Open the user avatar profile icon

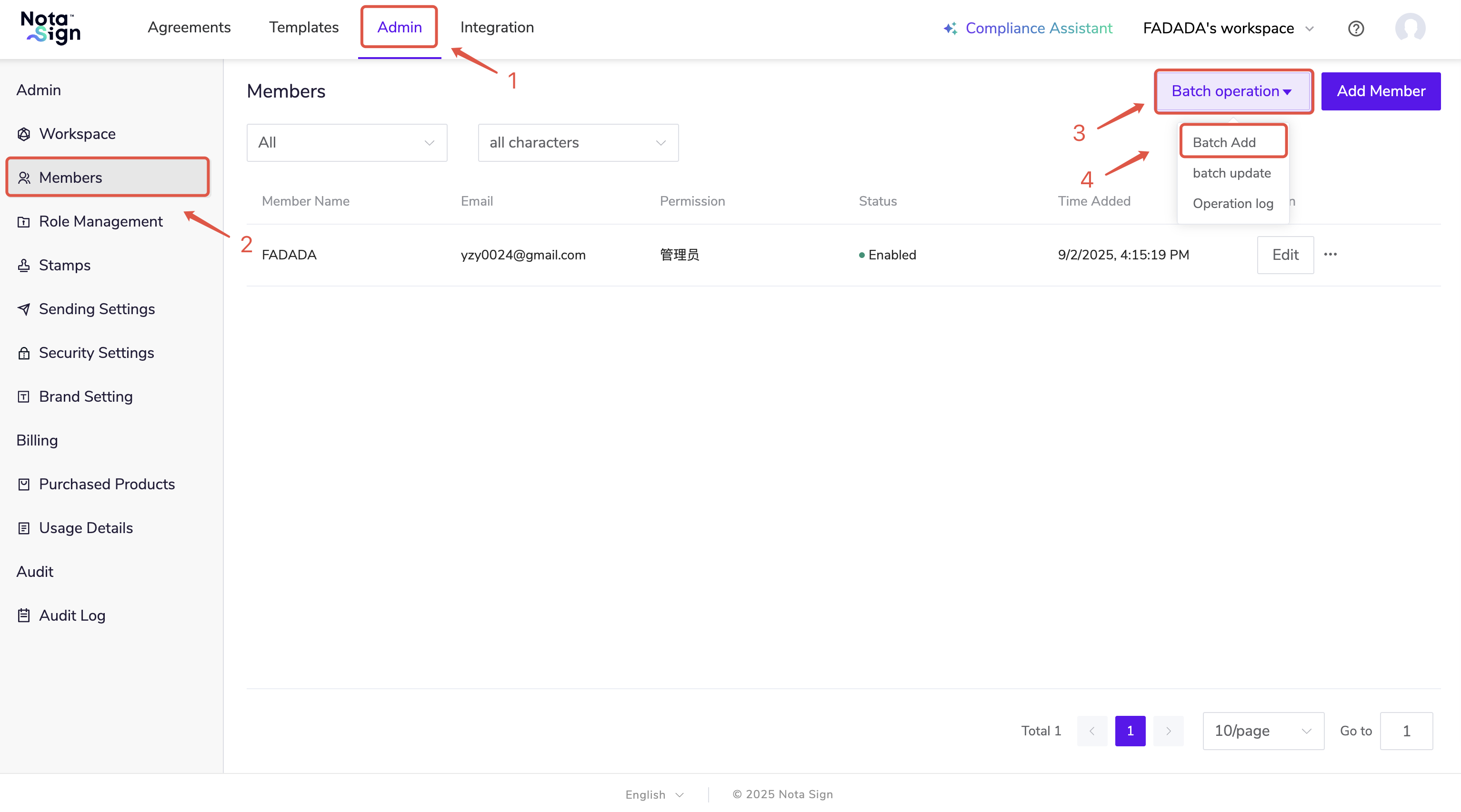1410,27
